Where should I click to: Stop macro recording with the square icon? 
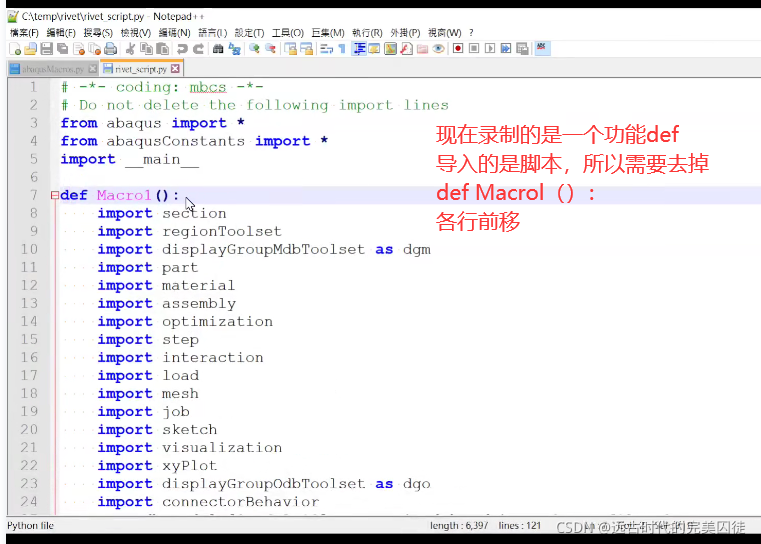pos(474,49)
